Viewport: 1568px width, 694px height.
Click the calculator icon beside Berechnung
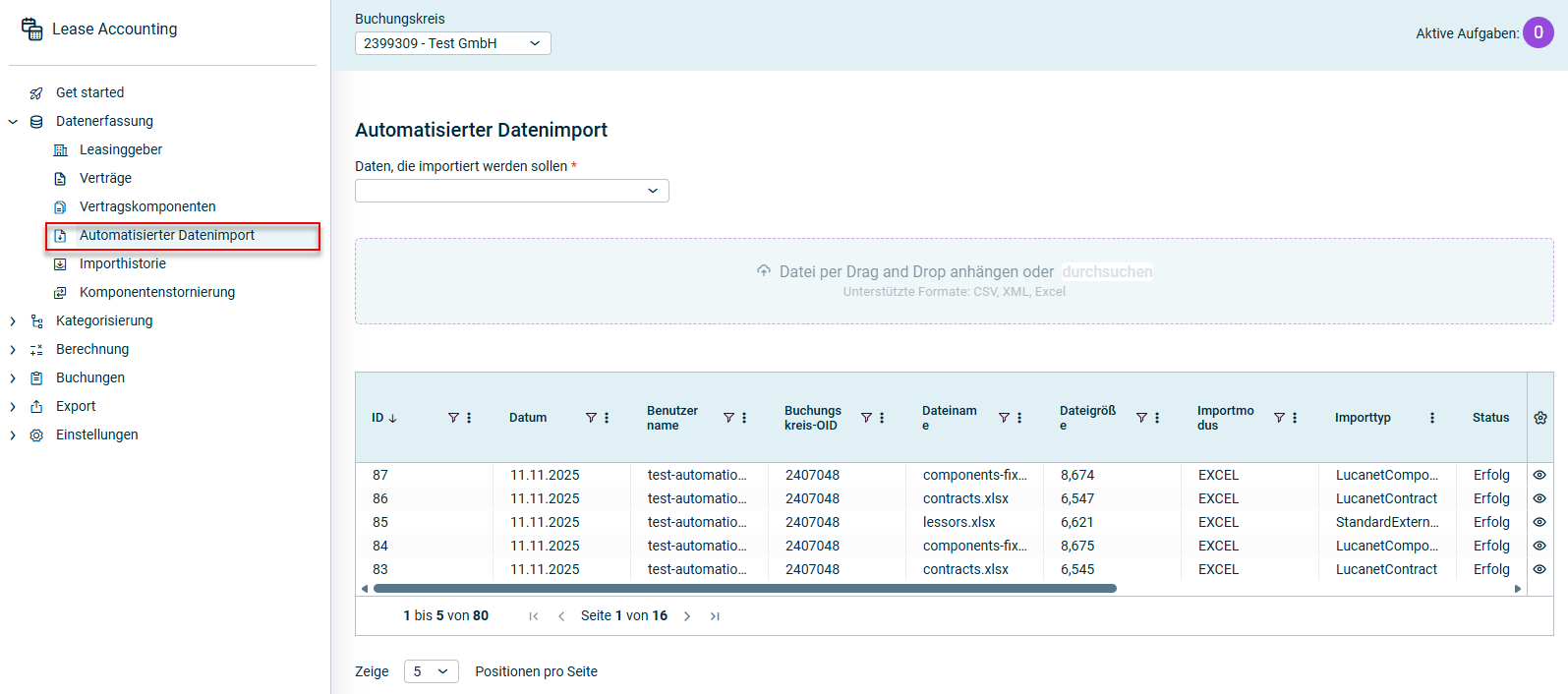click(36, 350)
